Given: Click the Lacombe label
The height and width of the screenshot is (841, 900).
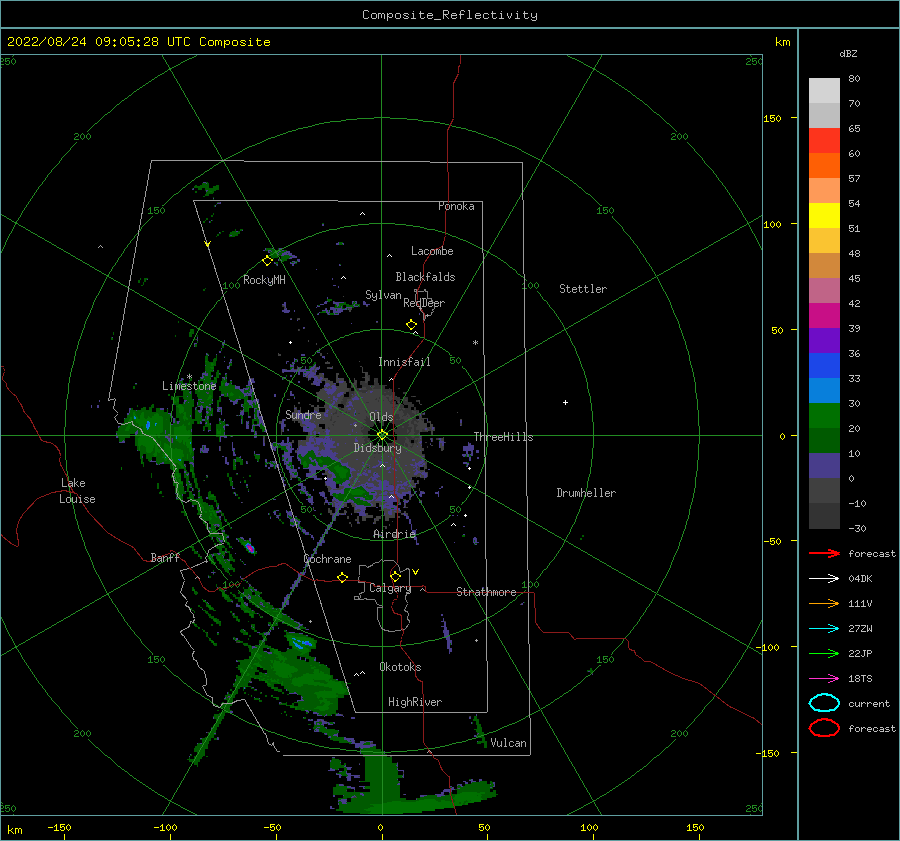Looking at the screenshot, I should point(432,251).
